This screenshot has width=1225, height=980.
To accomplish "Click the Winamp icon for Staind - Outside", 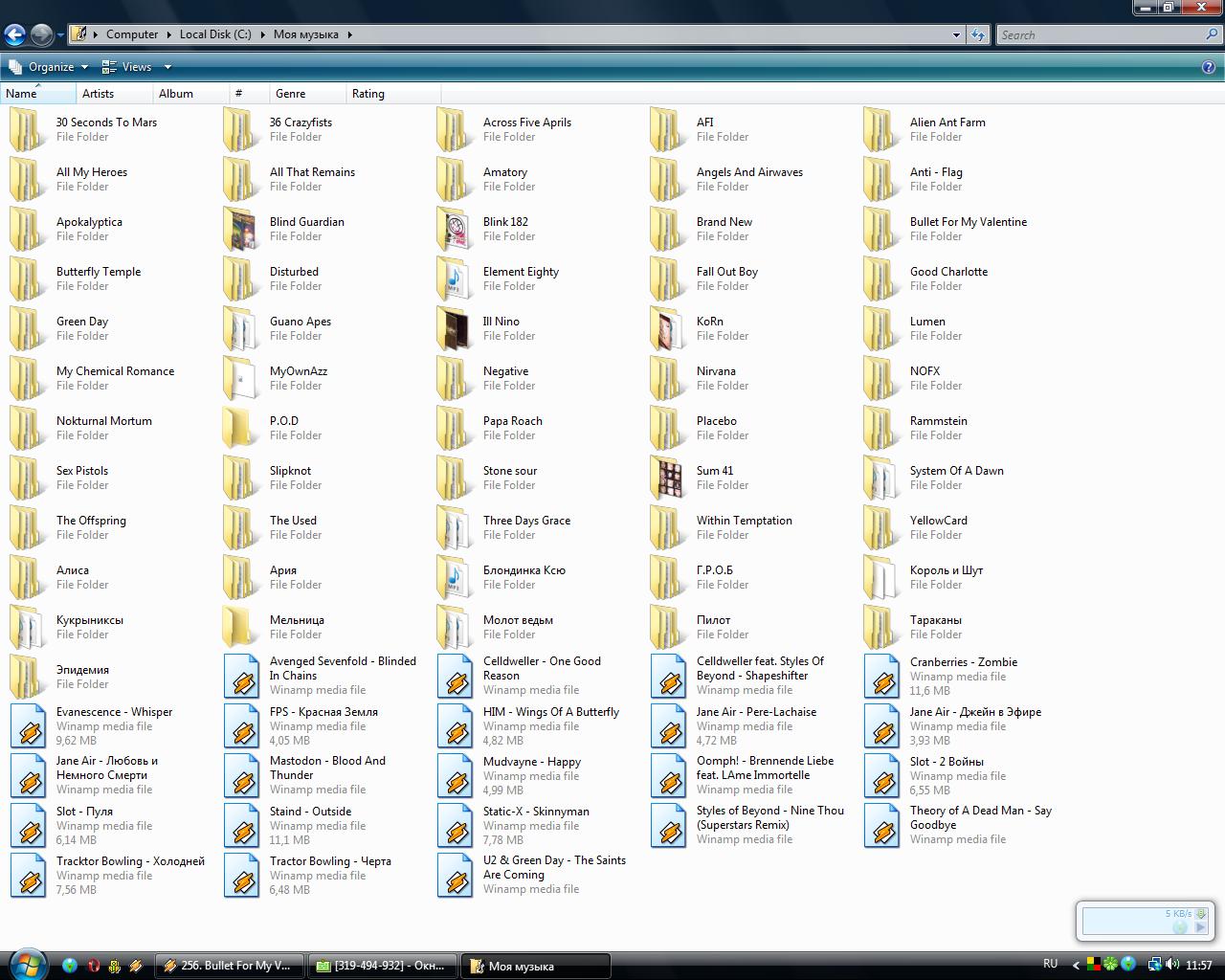I will pos(241,825).
